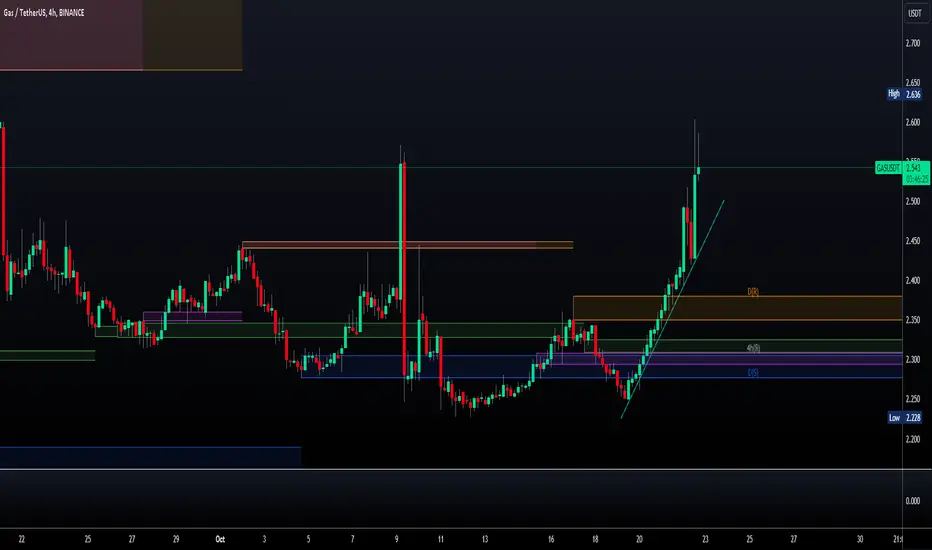Click the 2.600 price axis value
The height and width of the screenshot is (550, 932).
[x=913, y=122]
